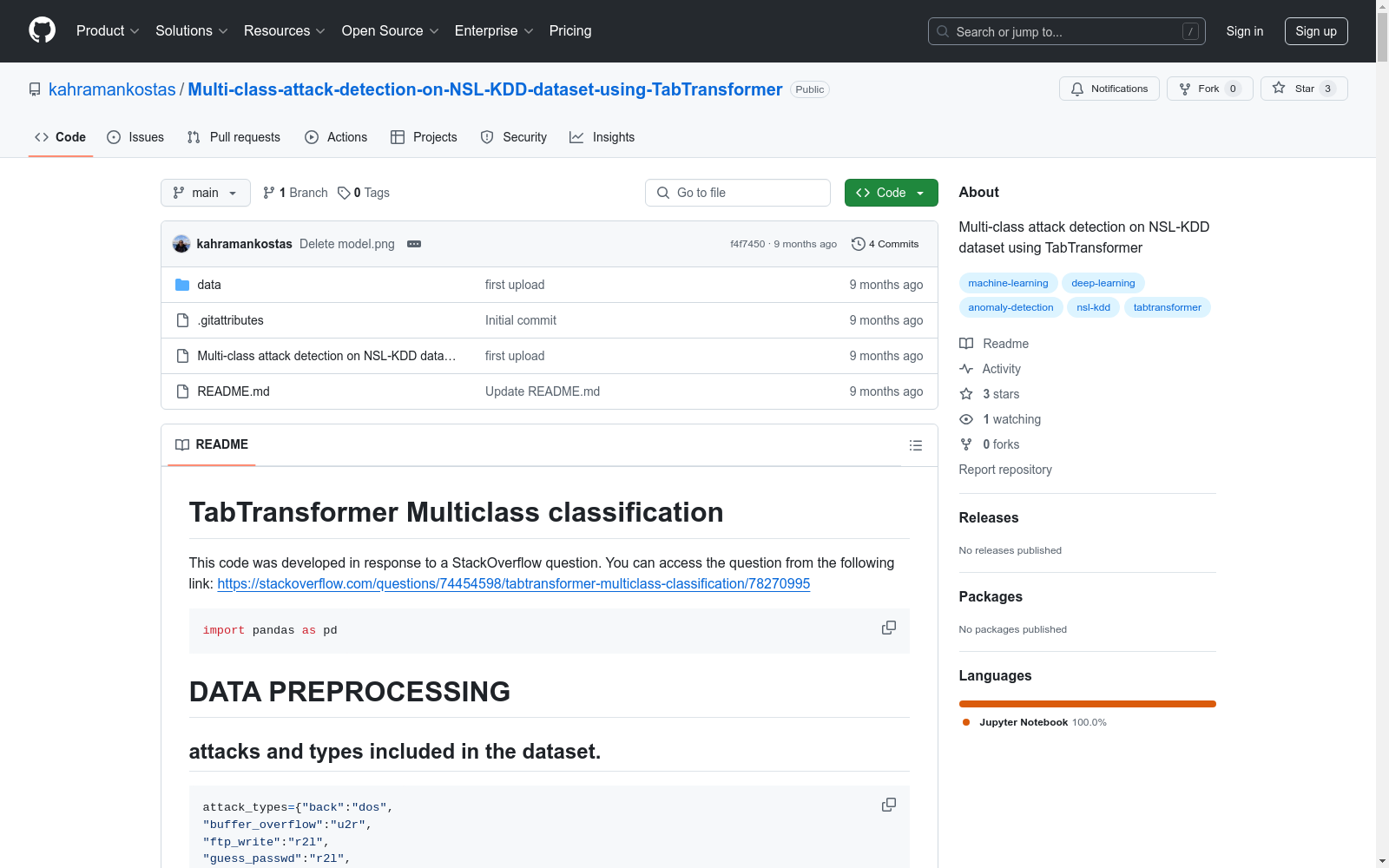Open the tabtransformer topic tag
The height and width of the screenshot is (868, 1389).
point(1167,307)
